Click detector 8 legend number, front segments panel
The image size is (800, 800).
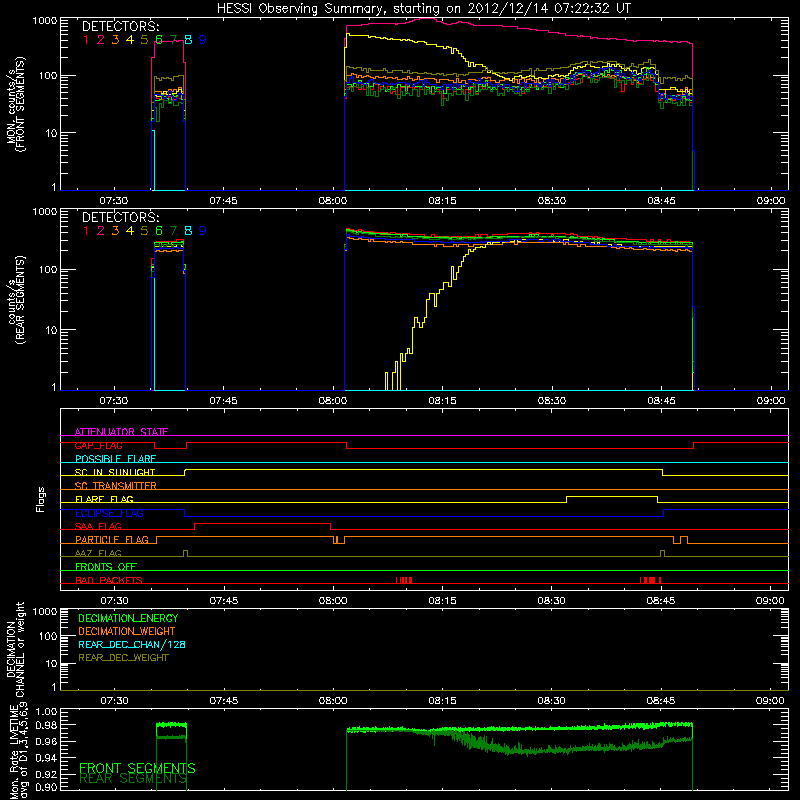(x=188, y=40)
